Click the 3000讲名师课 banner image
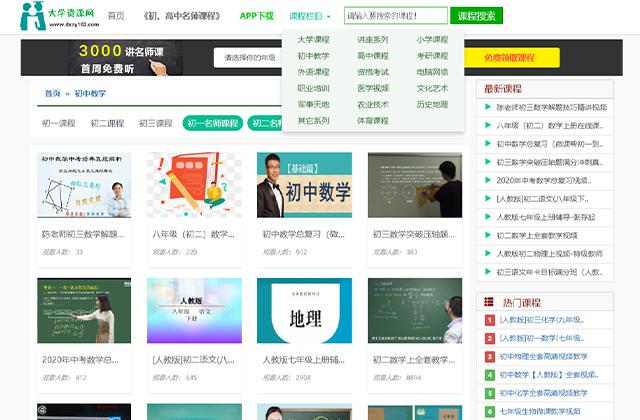The width and height of the screenshot is (640, 420). pos(125,58)
